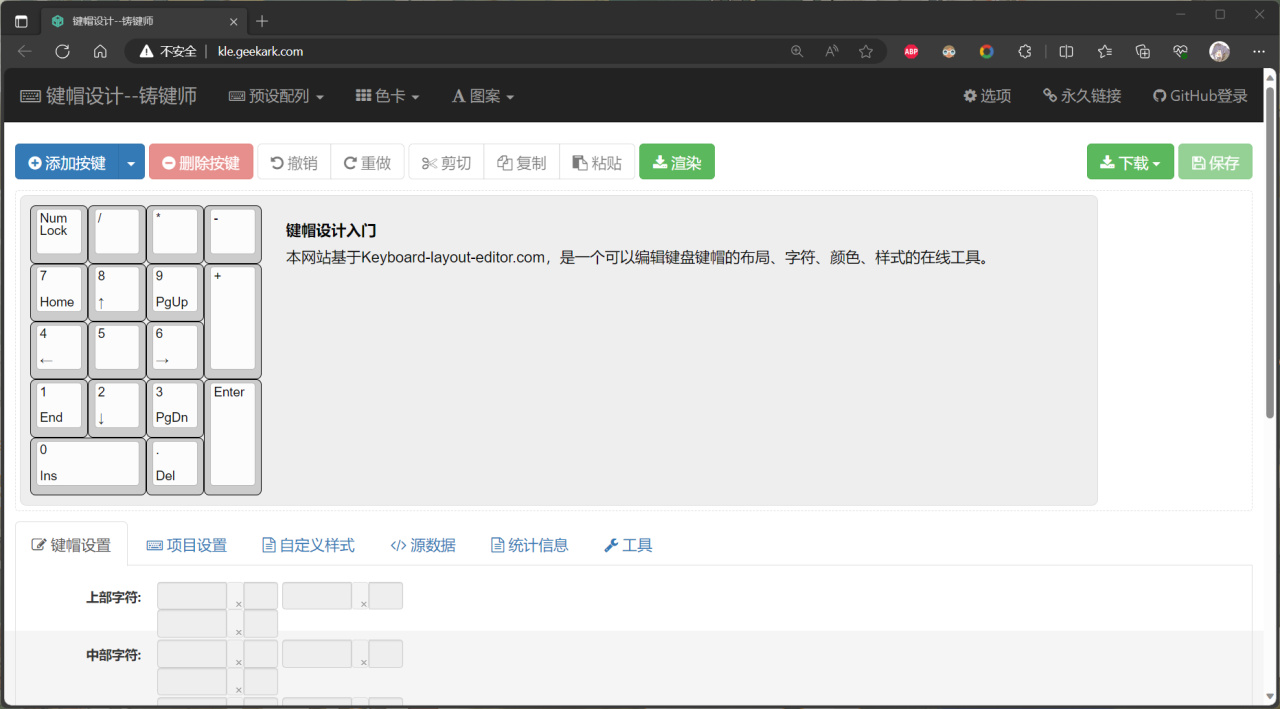Open the 预设配列 preset layouts menu

[276, 96]
